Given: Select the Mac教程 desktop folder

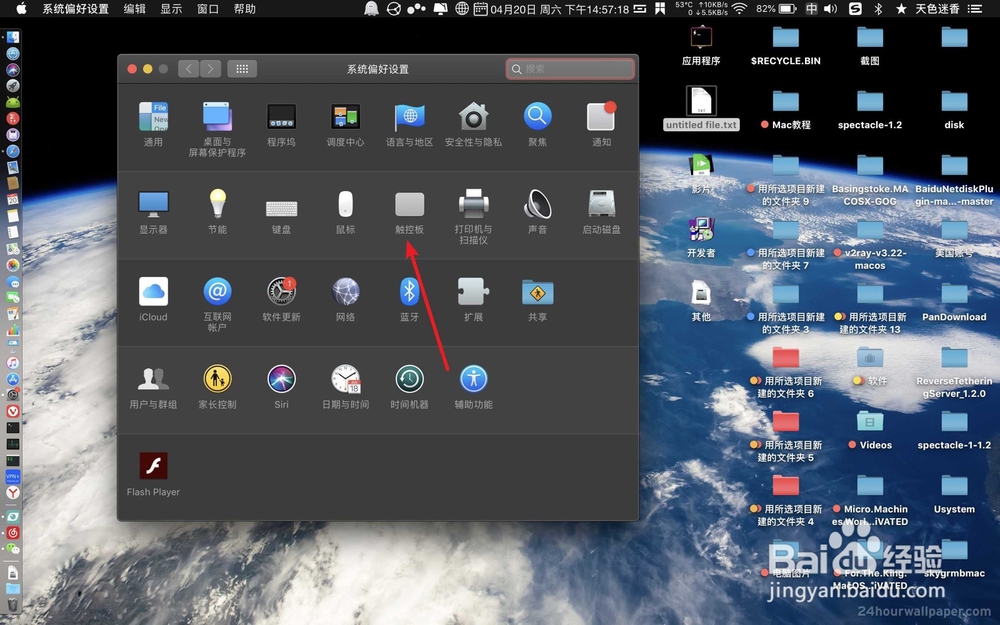Looking at the screenshot, I should pyautogui.click(x=786, y=110).
